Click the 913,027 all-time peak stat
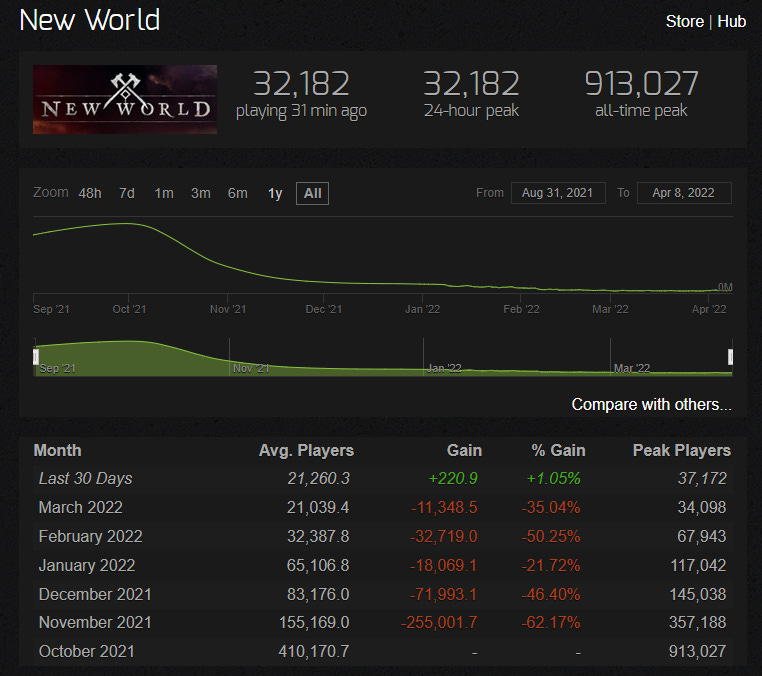 [x=641, y=84]
